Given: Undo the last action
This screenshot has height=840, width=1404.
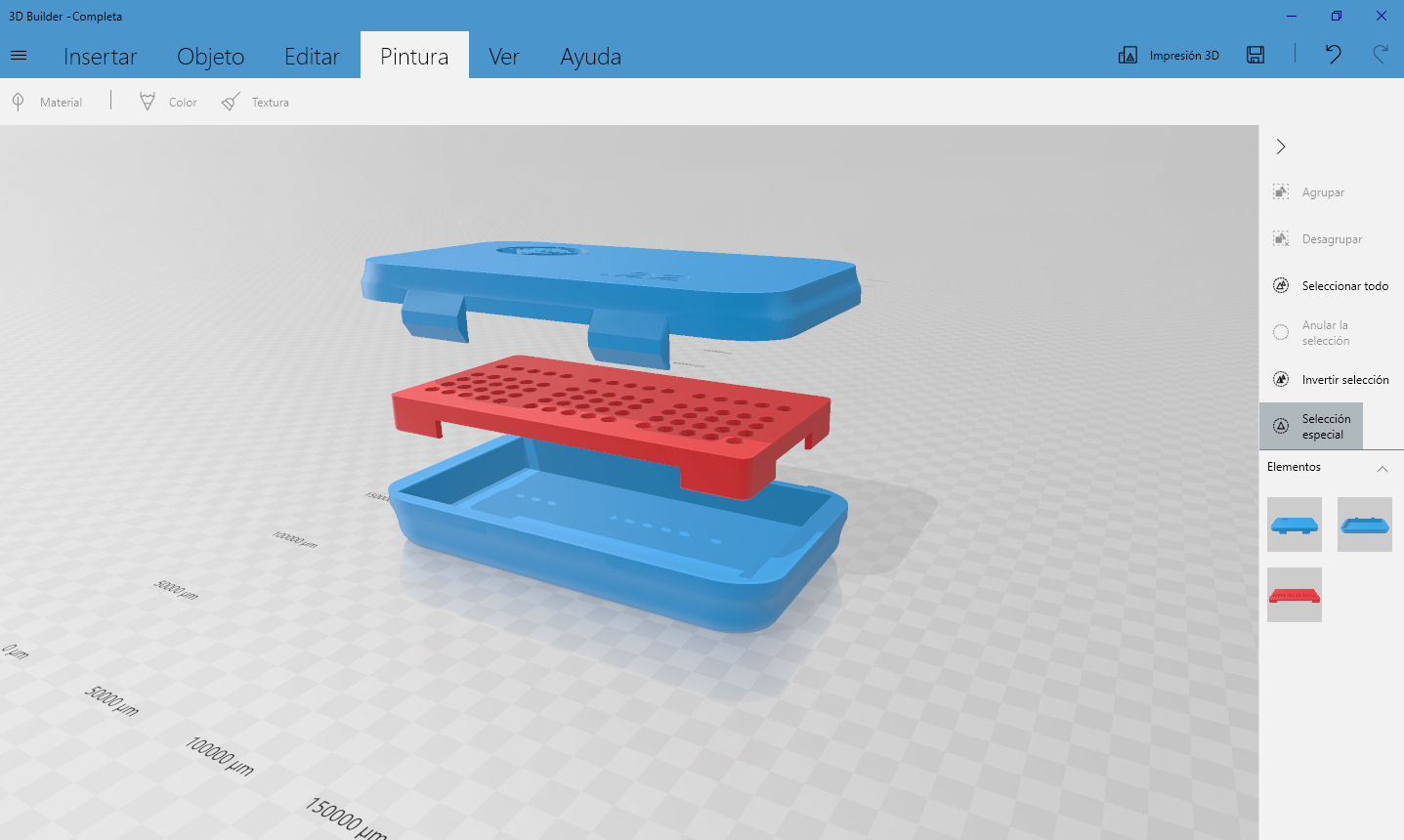Looking at the screenshot, I should (1333, 55).
